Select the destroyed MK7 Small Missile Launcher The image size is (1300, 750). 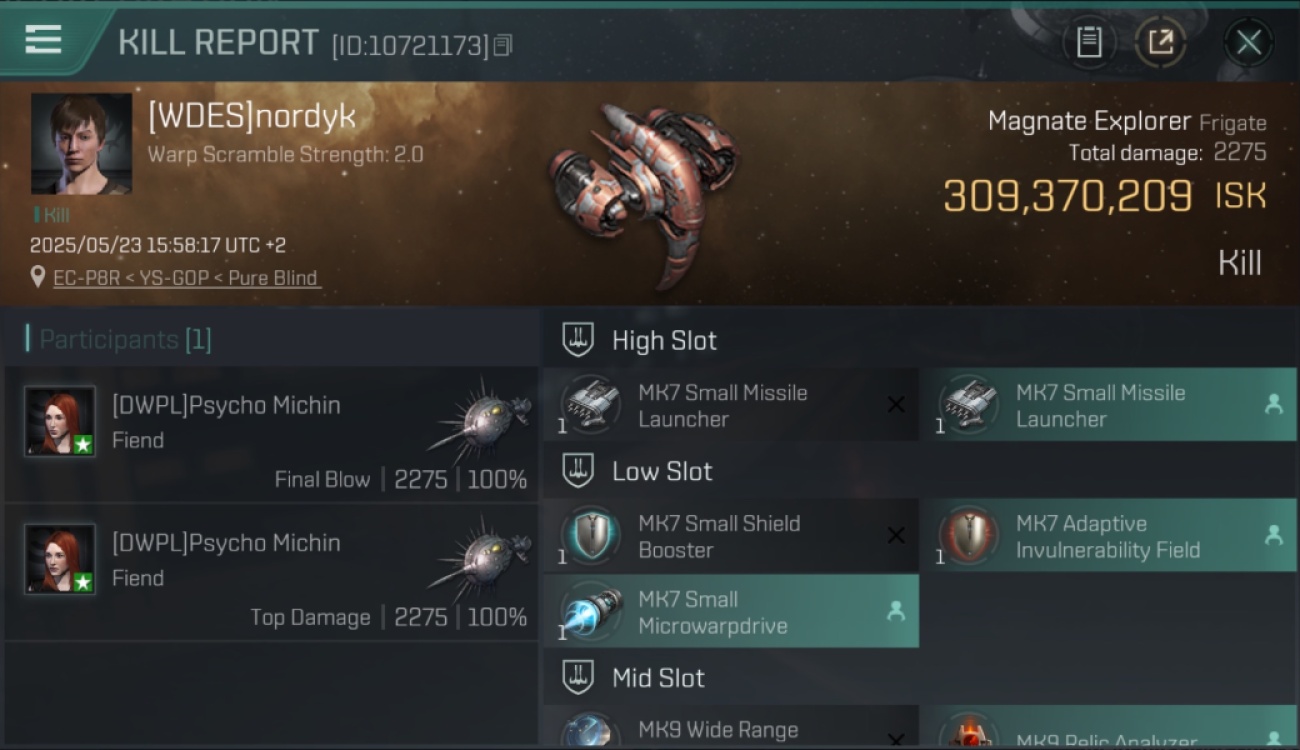[731, 405]
